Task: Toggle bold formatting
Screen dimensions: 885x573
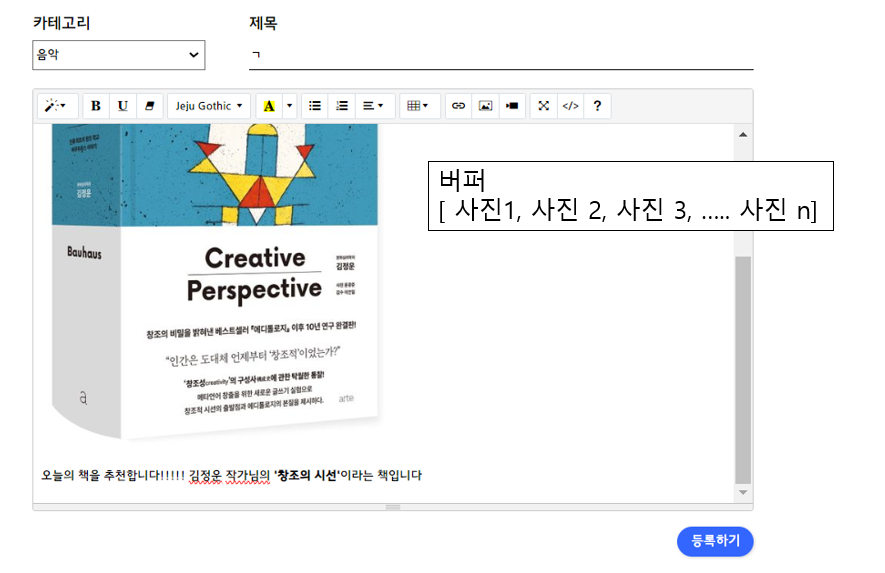Action: point(96,106)
